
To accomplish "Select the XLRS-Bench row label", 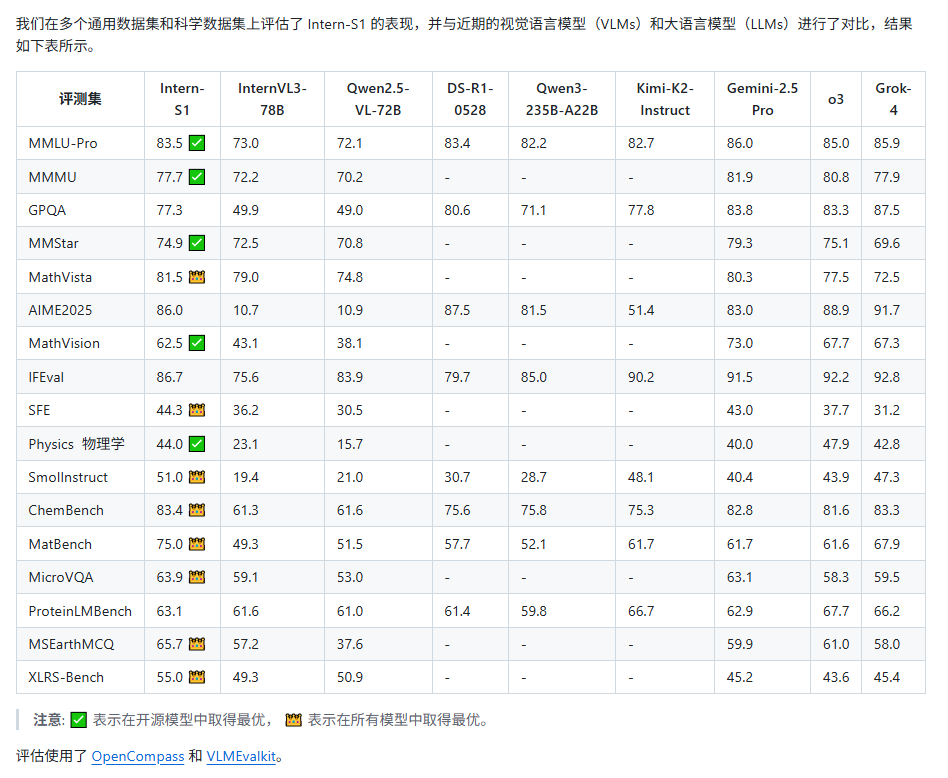I will 66,677.
